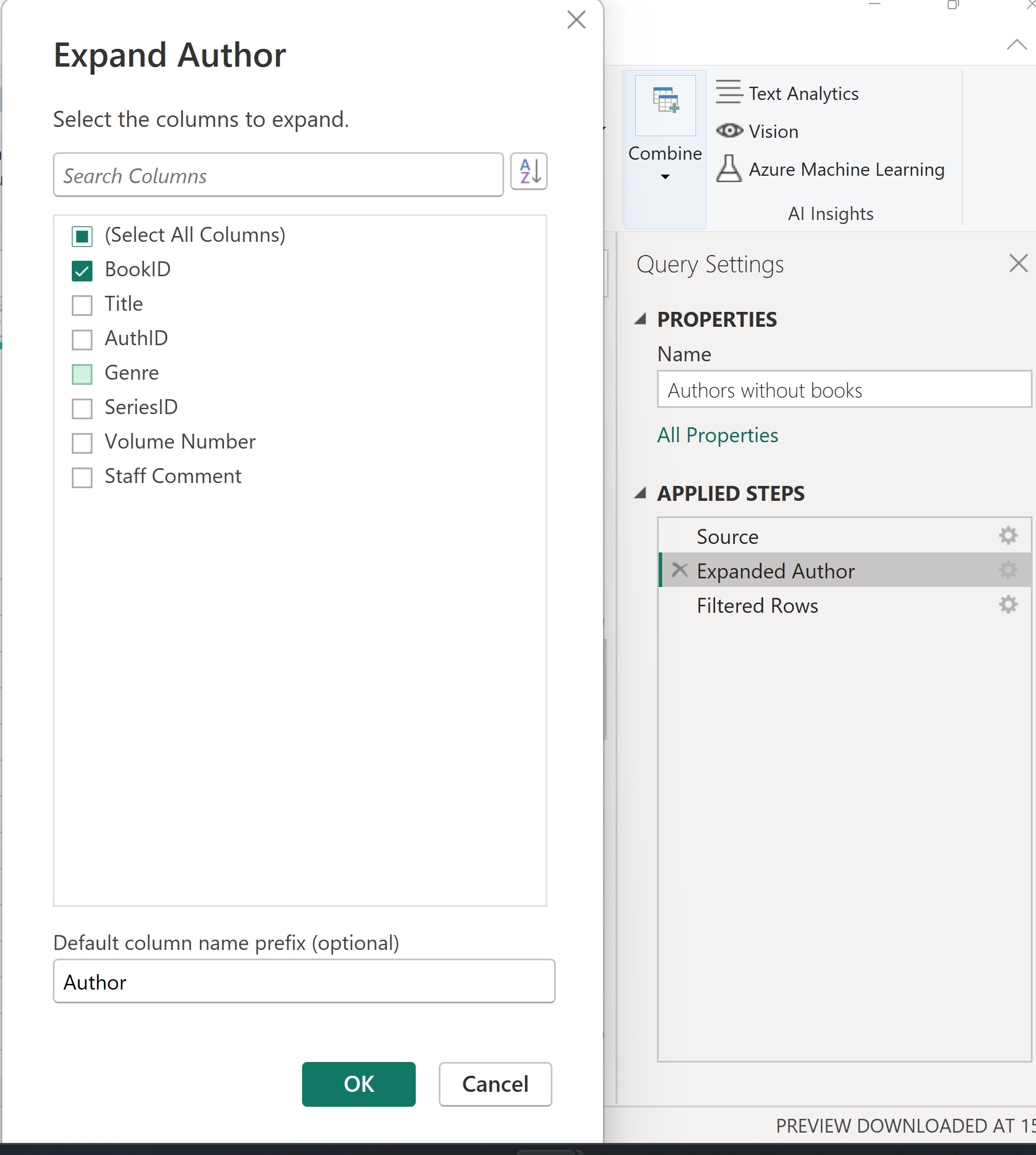
Task: Open Text Analytics AI insight
Action: 803,93
